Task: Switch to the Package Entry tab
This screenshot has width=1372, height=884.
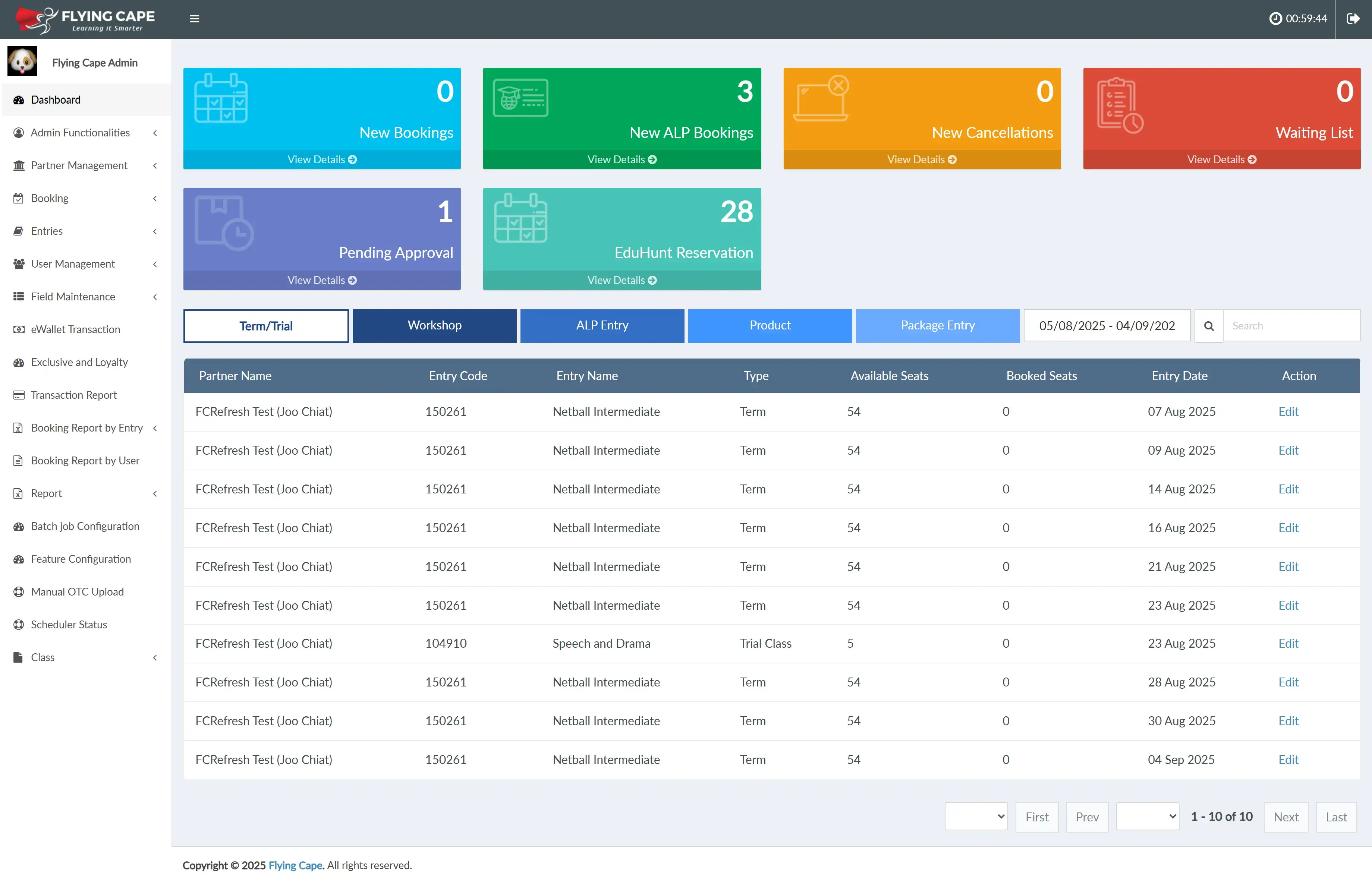Action: coord(937,325)
